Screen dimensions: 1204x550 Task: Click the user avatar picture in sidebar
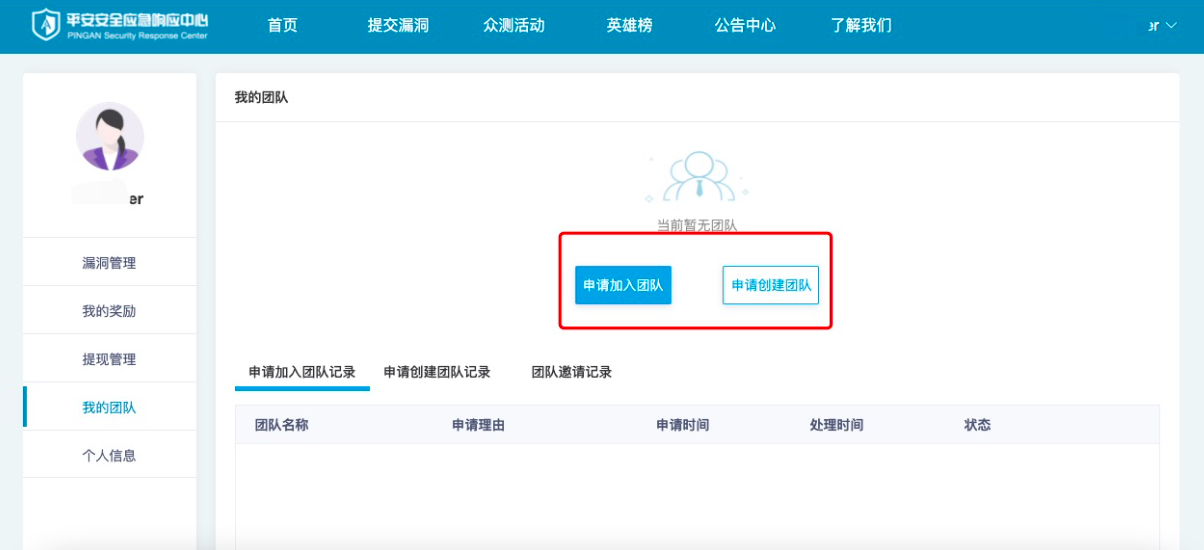click(x=110, y=136)
